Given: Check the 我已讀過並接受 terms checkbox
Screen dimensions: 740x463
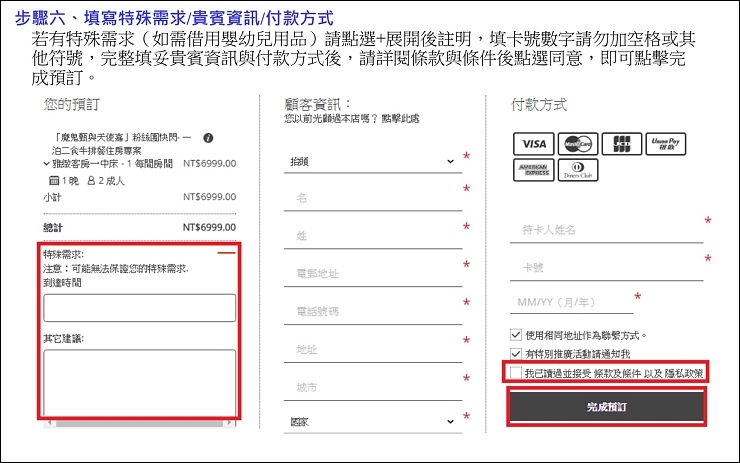Looking at the screenshot, I should click(x=516, y=373).
